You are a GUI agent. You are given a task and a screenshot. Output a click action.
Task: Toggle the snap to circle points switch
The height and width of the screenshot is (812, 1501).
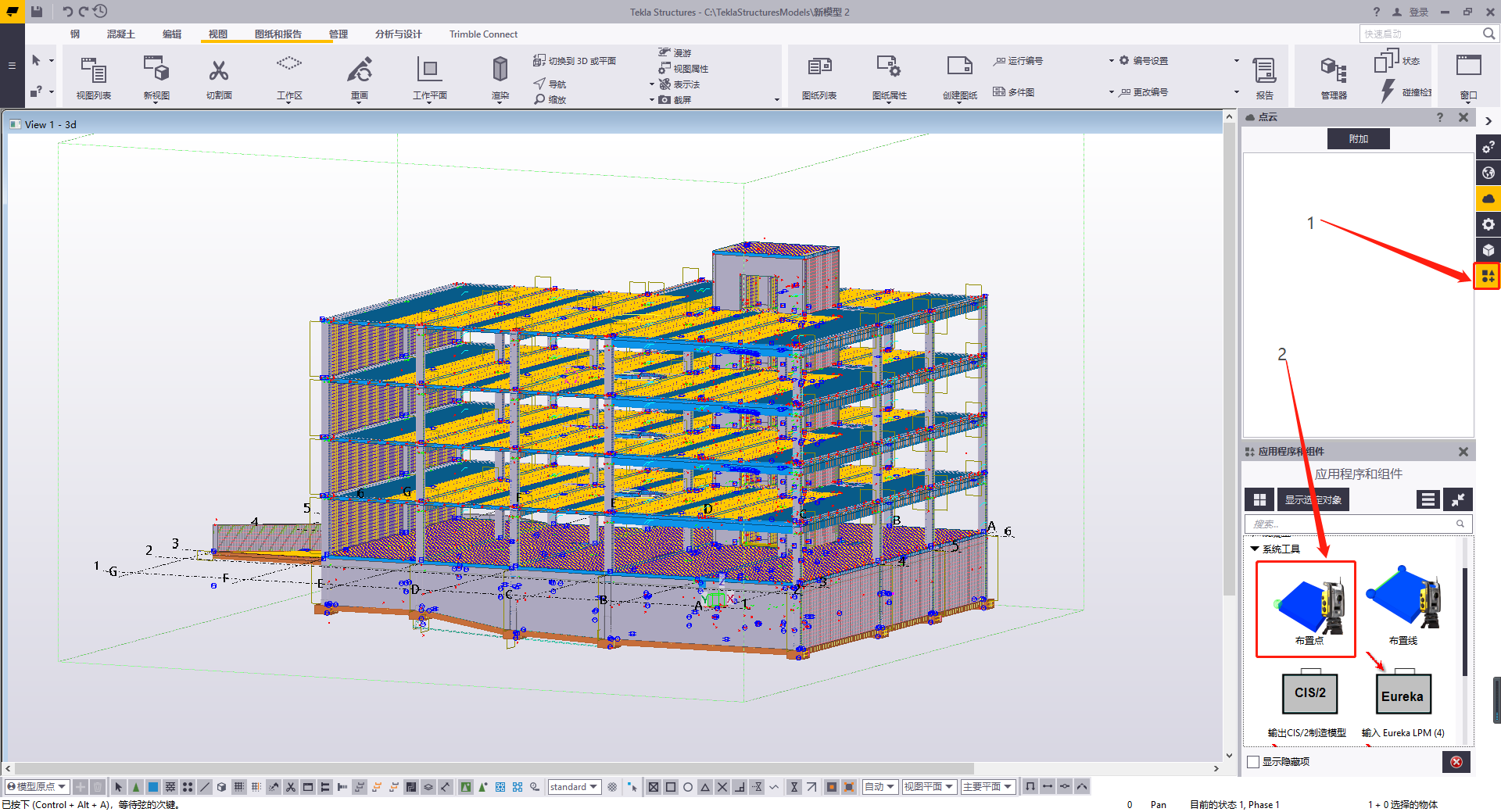tap(688, 787)
